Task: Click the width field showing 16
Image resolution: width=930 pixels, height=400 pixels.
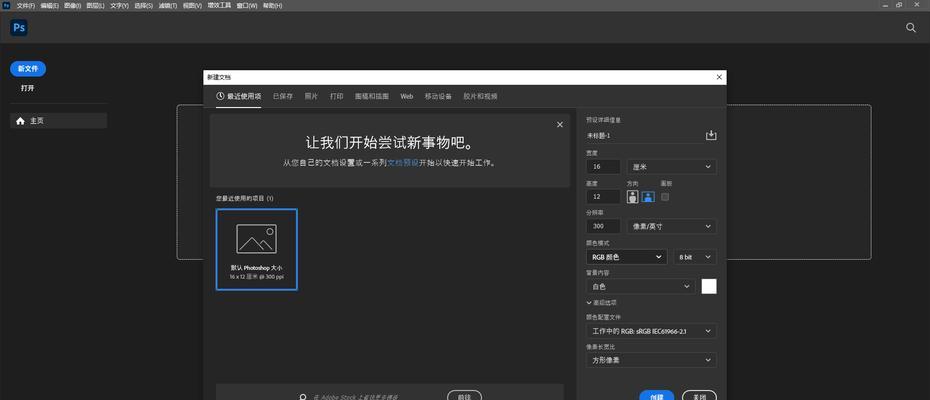Action: click(603, 167)
